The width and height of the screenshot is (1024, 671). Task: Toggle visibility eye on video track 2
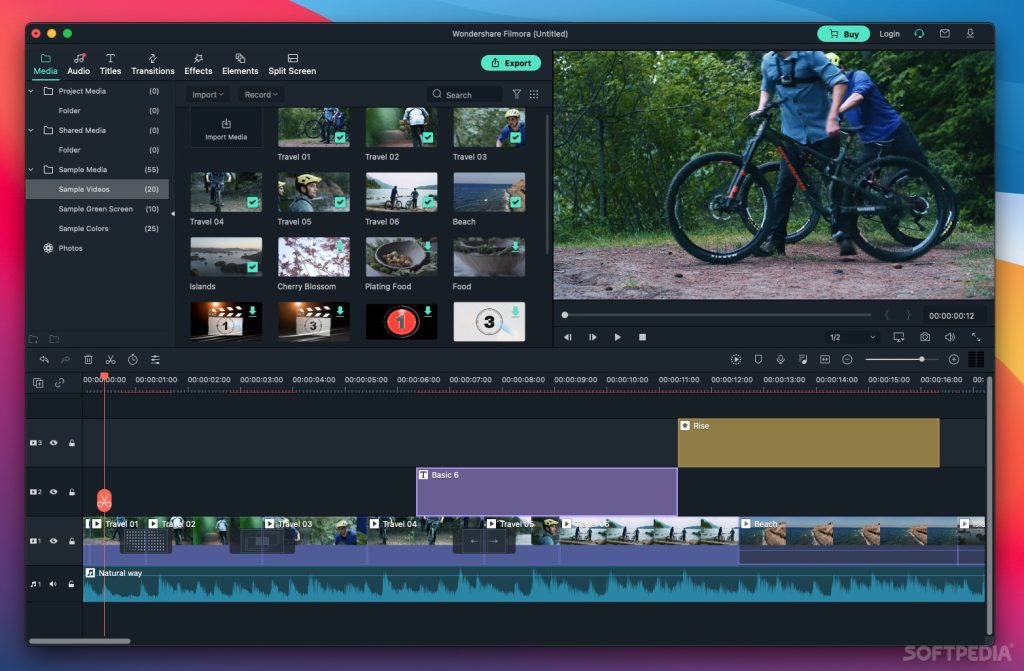coord(54,492)
